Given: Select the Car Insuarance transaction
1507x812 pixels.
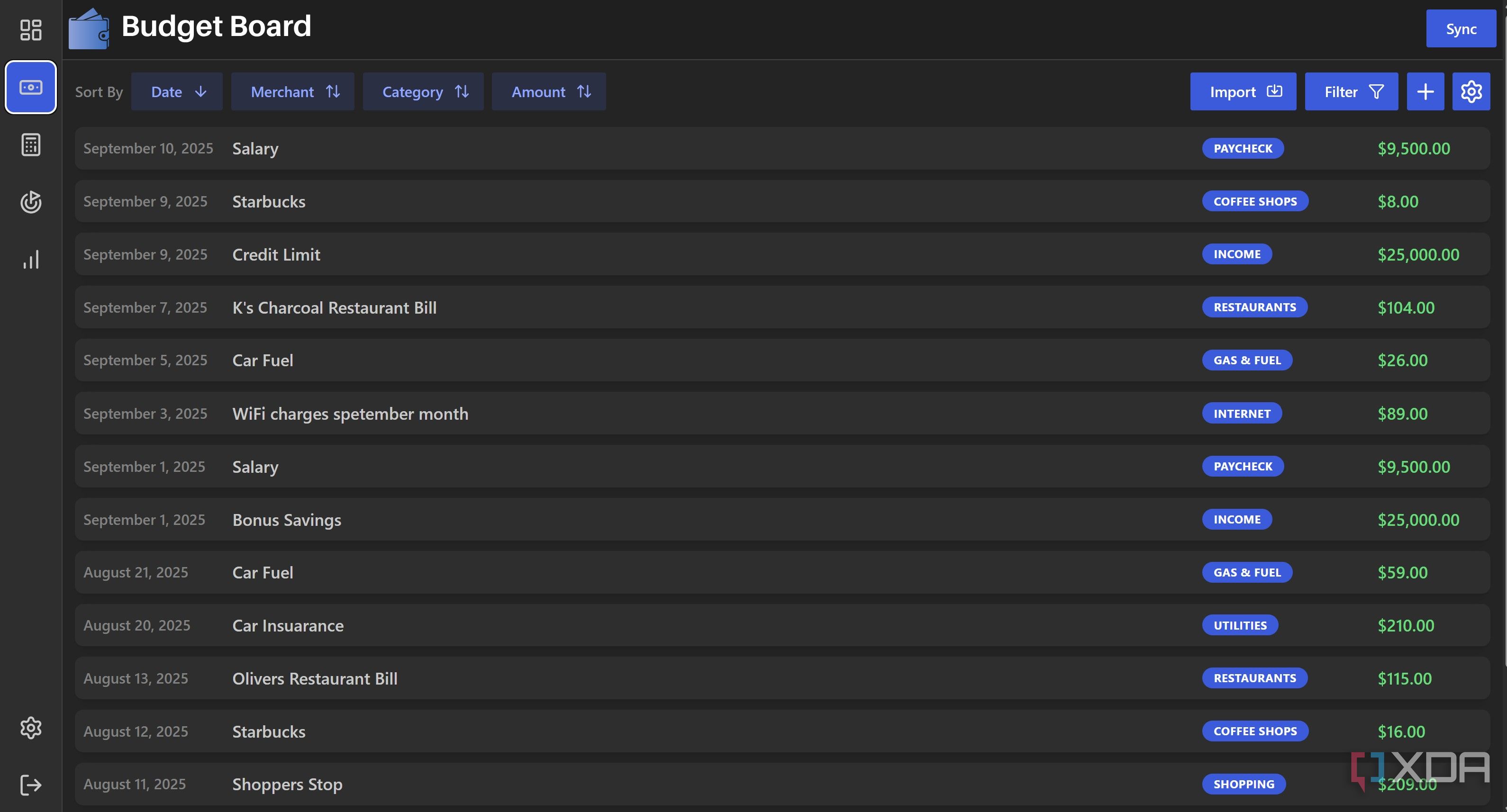Looking at the screenshot, I should tap(288, 625).
